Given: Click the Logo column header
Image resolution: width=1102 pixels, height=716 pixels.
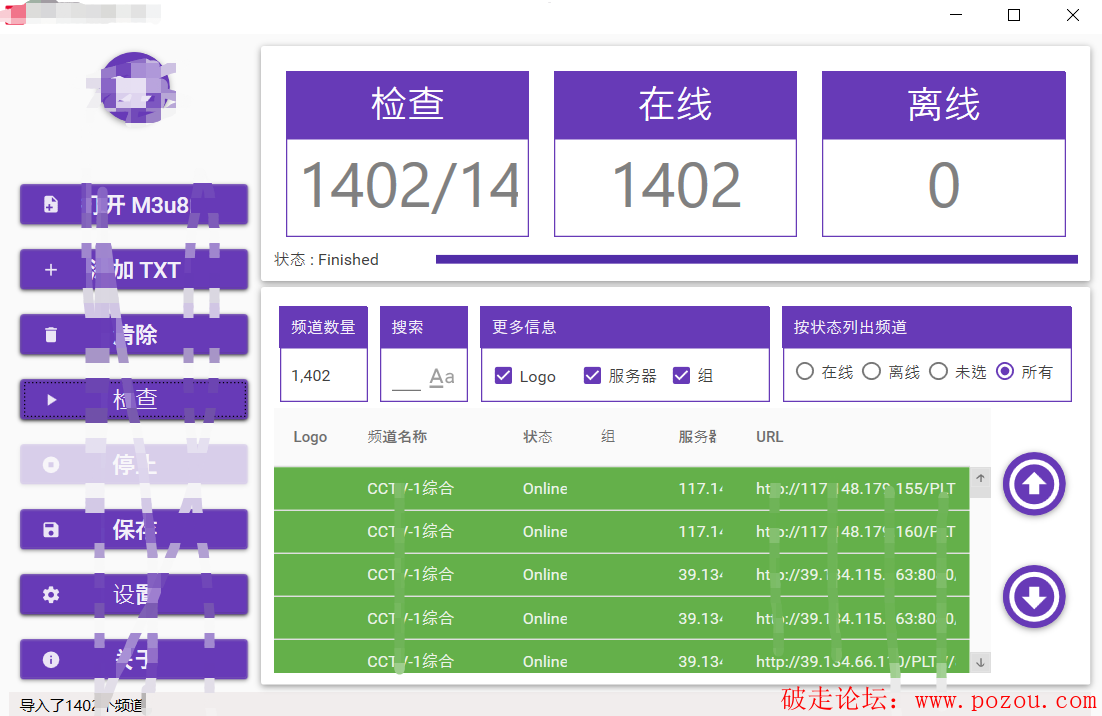Looking at the screenshot, I should (310, 437).
